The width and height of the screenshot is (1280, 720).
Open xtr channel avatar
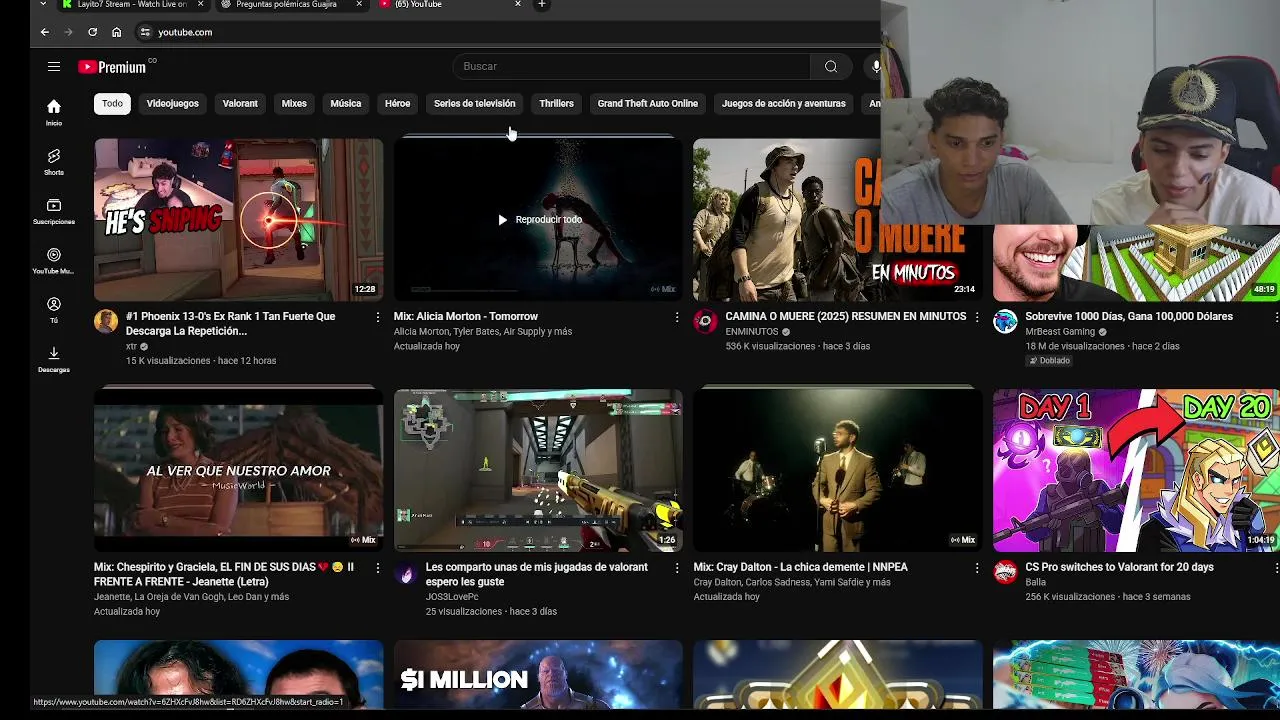pyautogui.click(x=106, y=321)
